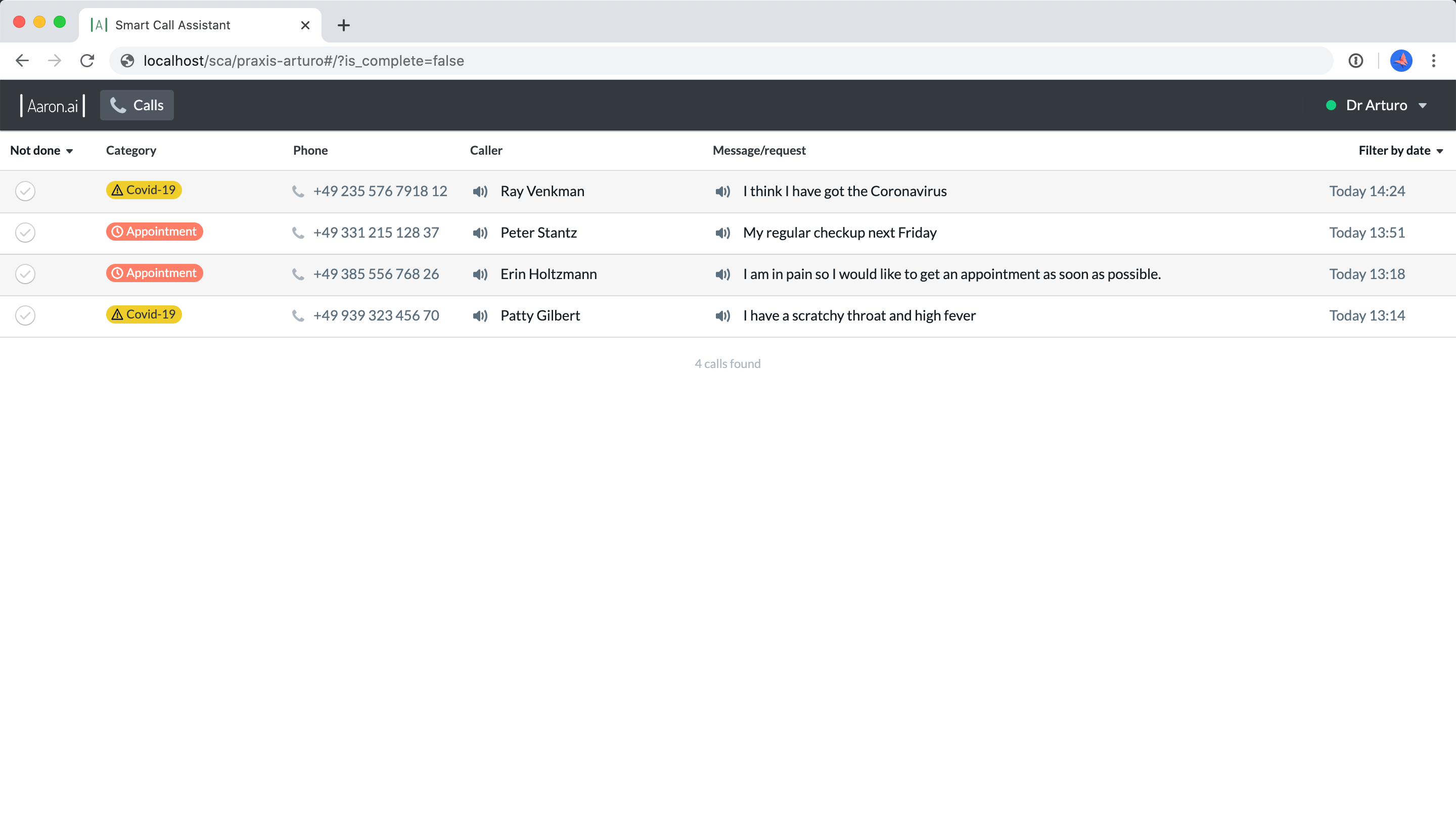Mark Patty Gilbert's call as done
This screenshot has height=819, width=1456.
[x=25, y=315]
